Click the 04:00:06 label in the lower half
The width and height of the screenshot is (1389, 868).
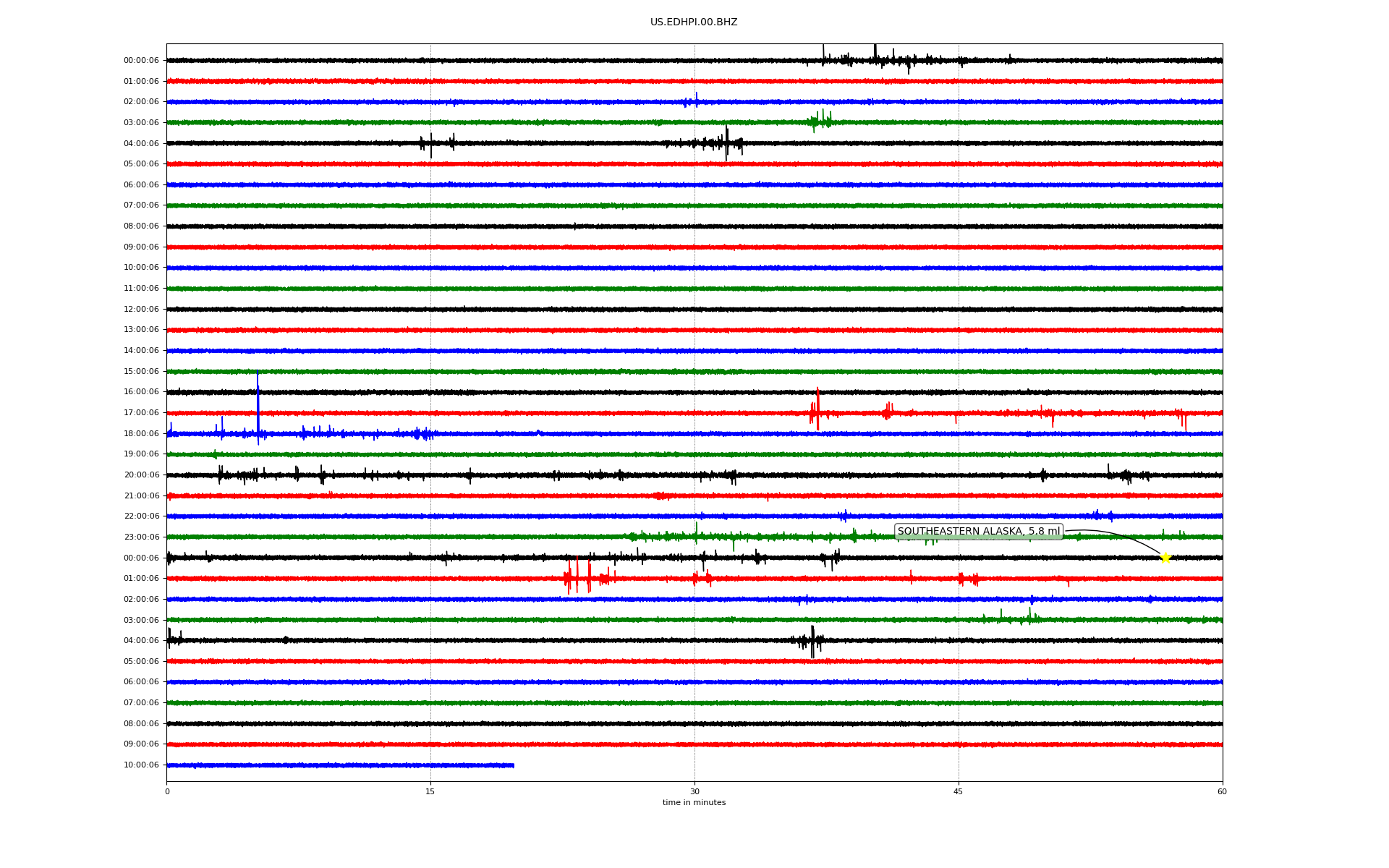click(x=141, y=641)
